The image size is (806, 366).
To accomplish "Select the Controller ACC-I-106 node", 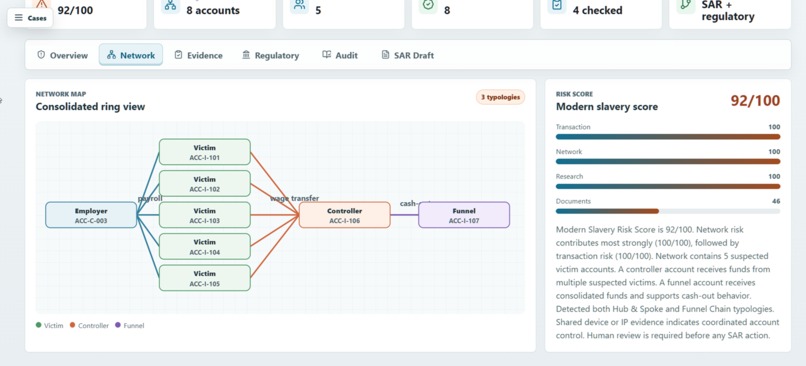I will [344, 215].
